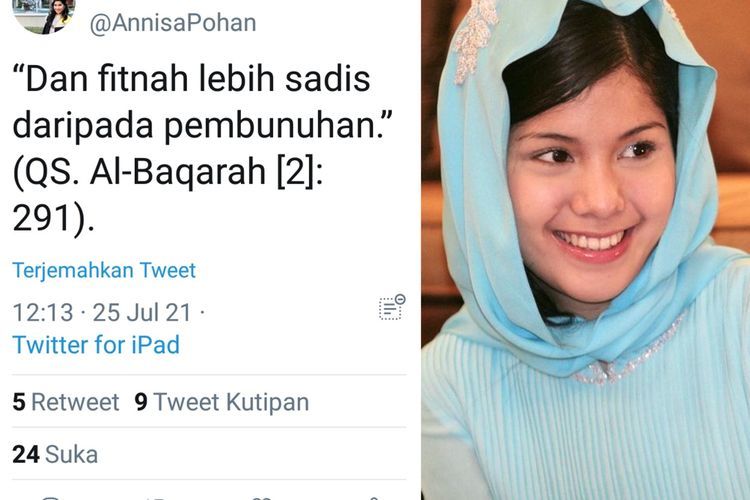The width and height of the screenshot is (750, 500).
Task: Open the hidden replies icon beside the timestamp
Action: 392,307
